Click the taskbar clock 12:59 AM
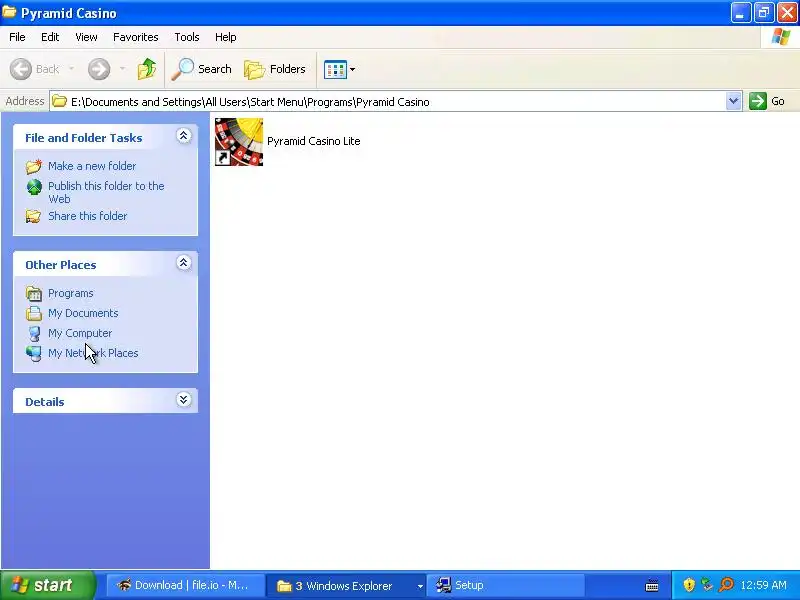This screenshot has height=600, width=800. tap(763, 585)
